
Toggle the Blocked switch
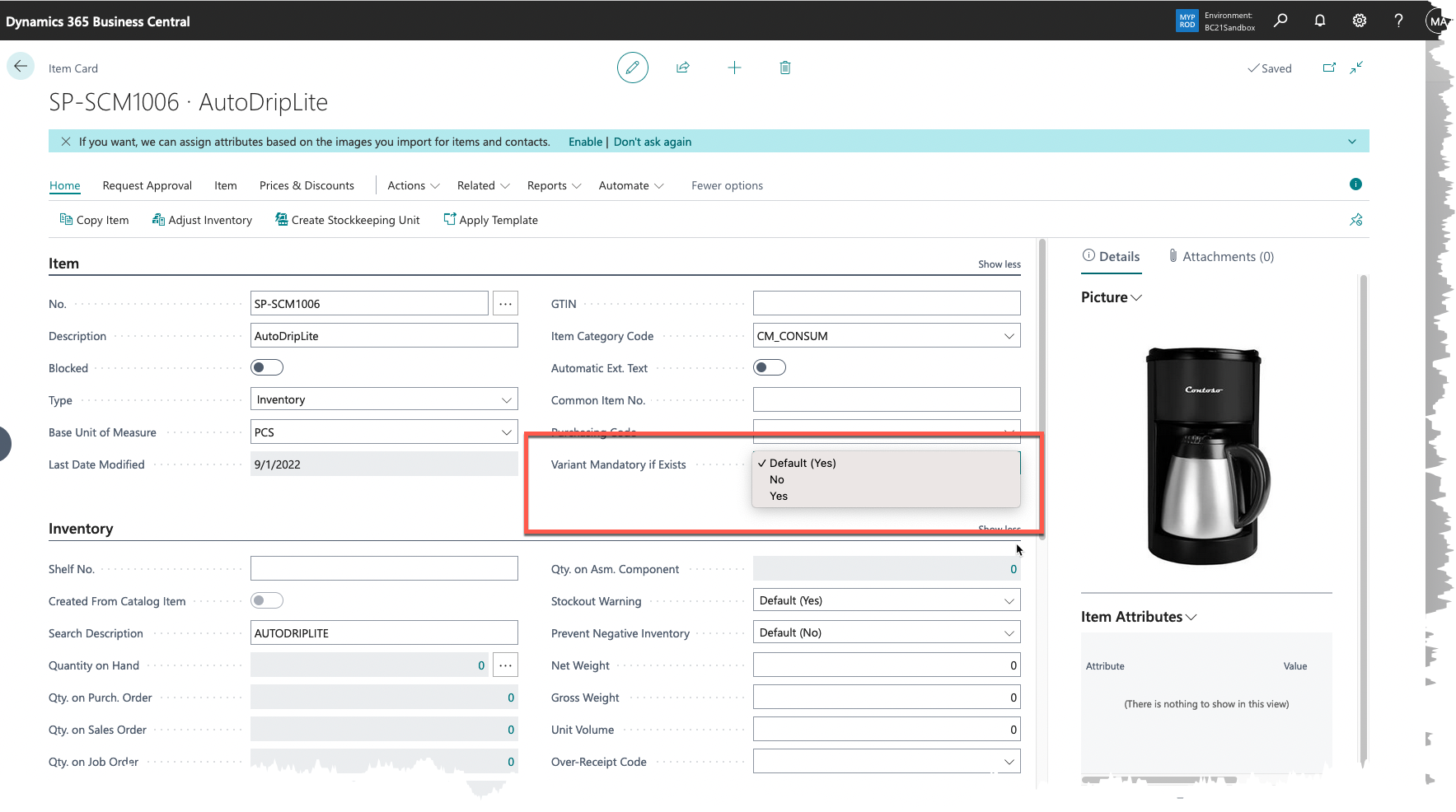(267, 367)
